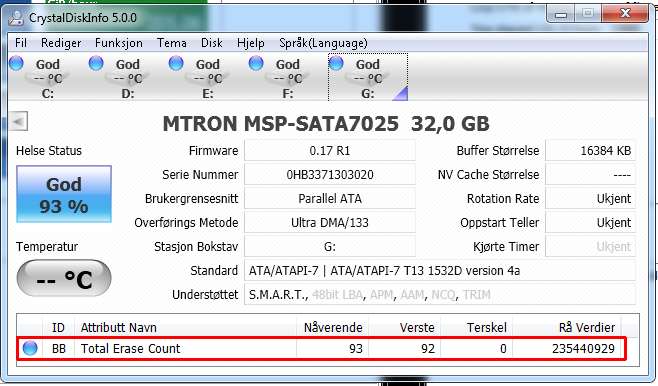
Task: Click the worst value 92 in attribute row
Action: pyautogui.click(x=428, y=349)
